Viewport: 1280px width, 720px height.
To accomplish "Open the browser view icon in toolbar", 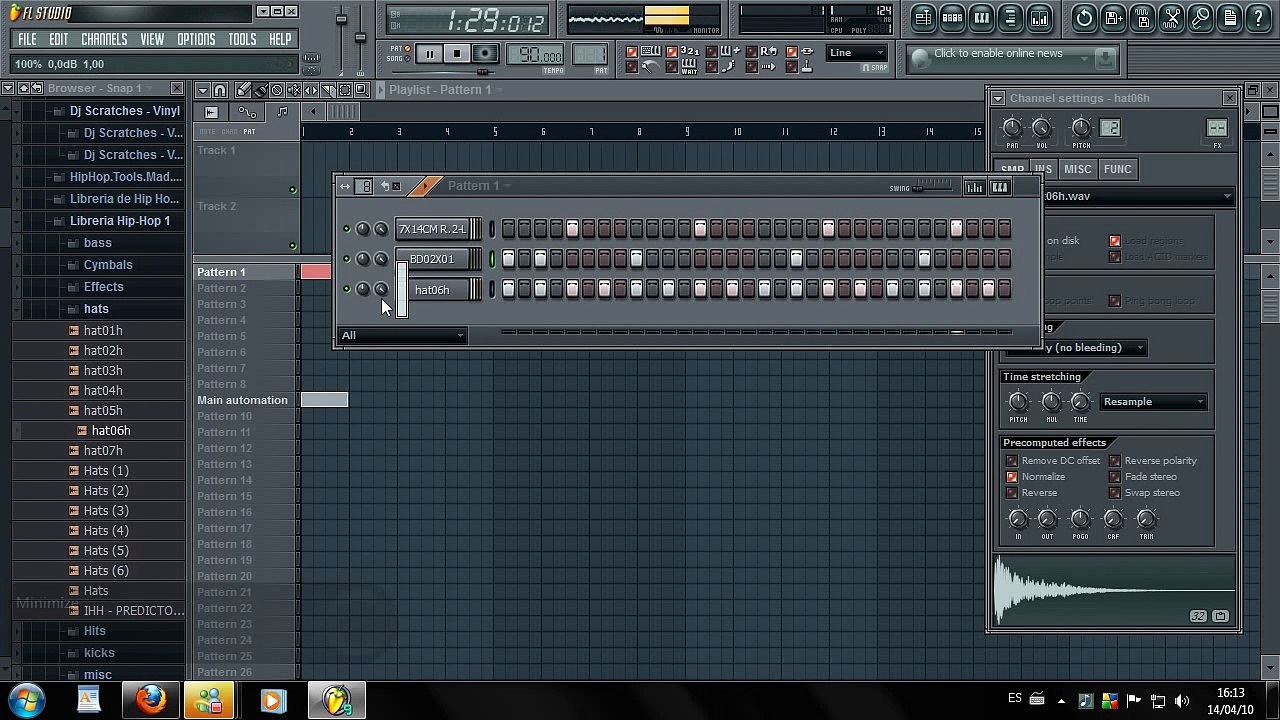I will (1010, 17).
